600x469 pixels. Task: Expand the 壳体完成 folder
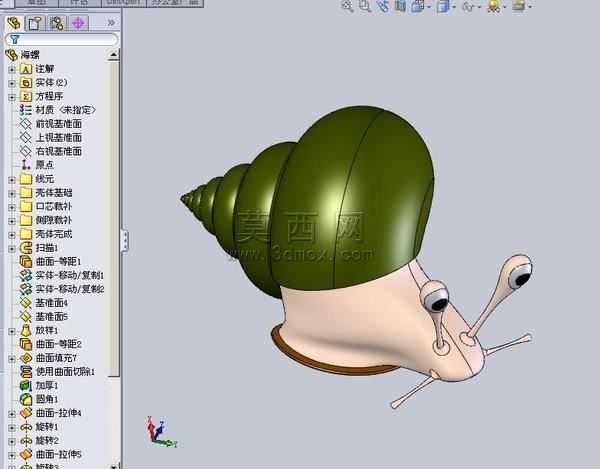[x=12, y=235]
